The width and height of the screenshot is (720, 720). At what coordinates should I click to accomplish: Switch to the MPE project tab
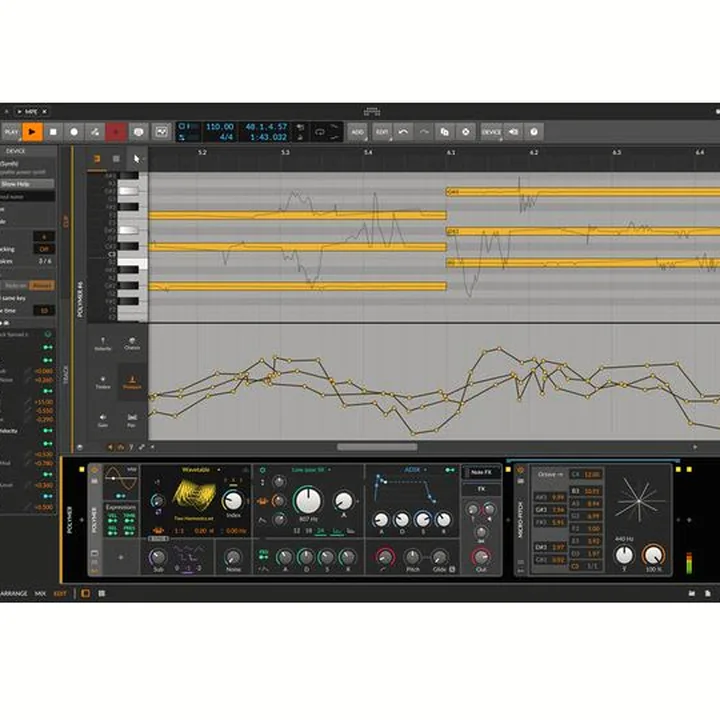[31, 112]
